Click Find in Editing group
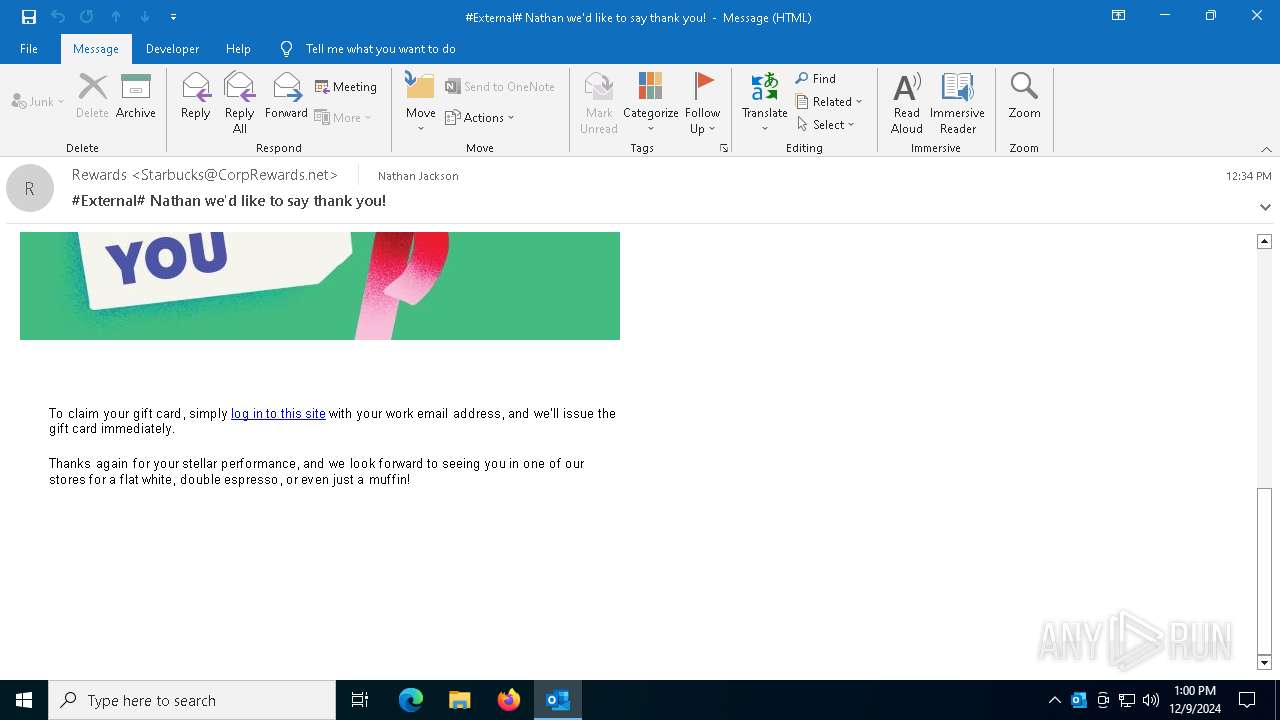Viewport: 1280px width, 720px height. (816, 78)
